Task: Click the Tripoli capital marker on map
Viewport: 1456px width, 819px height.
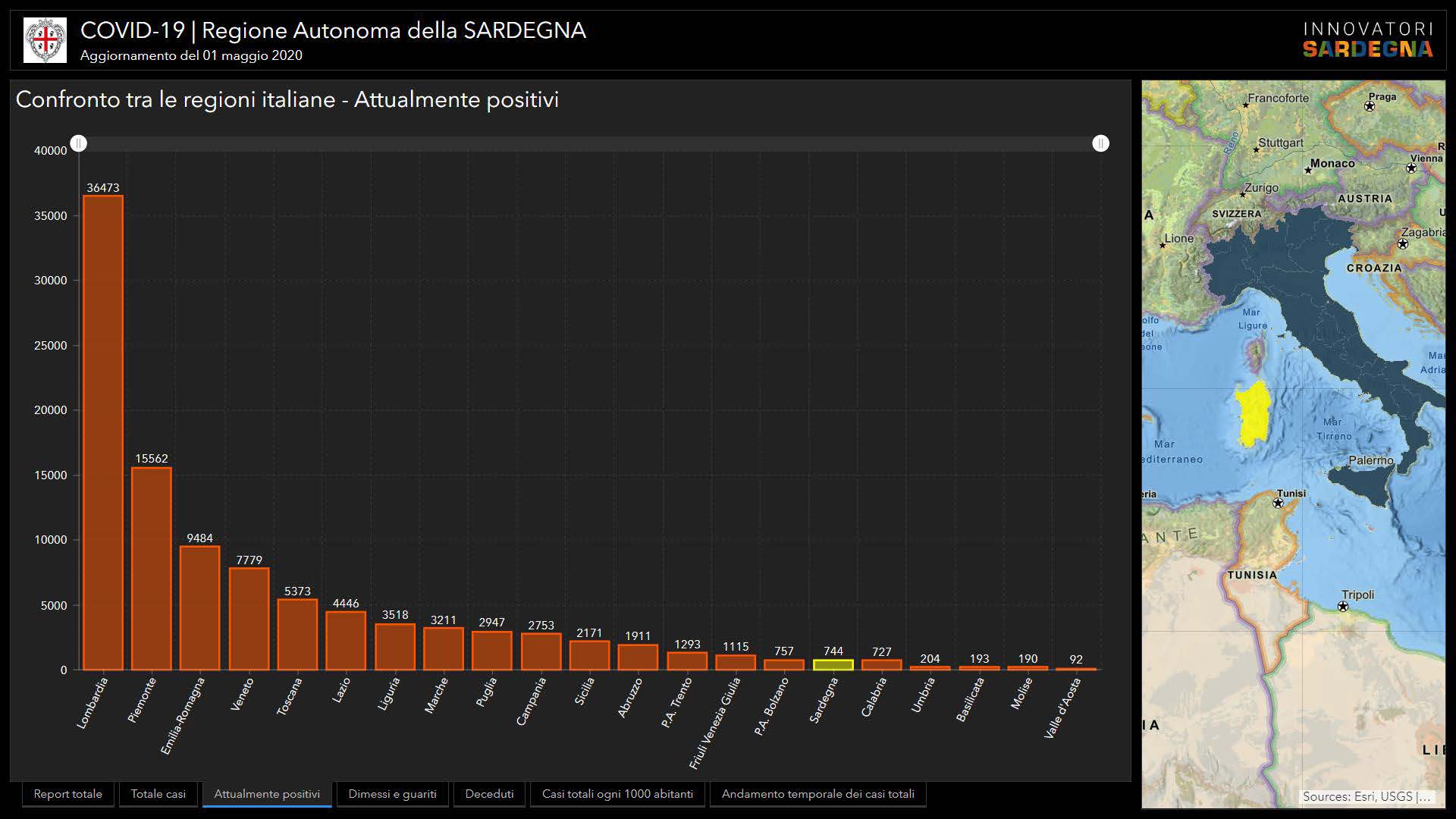Action: [x=1343, y=606]
